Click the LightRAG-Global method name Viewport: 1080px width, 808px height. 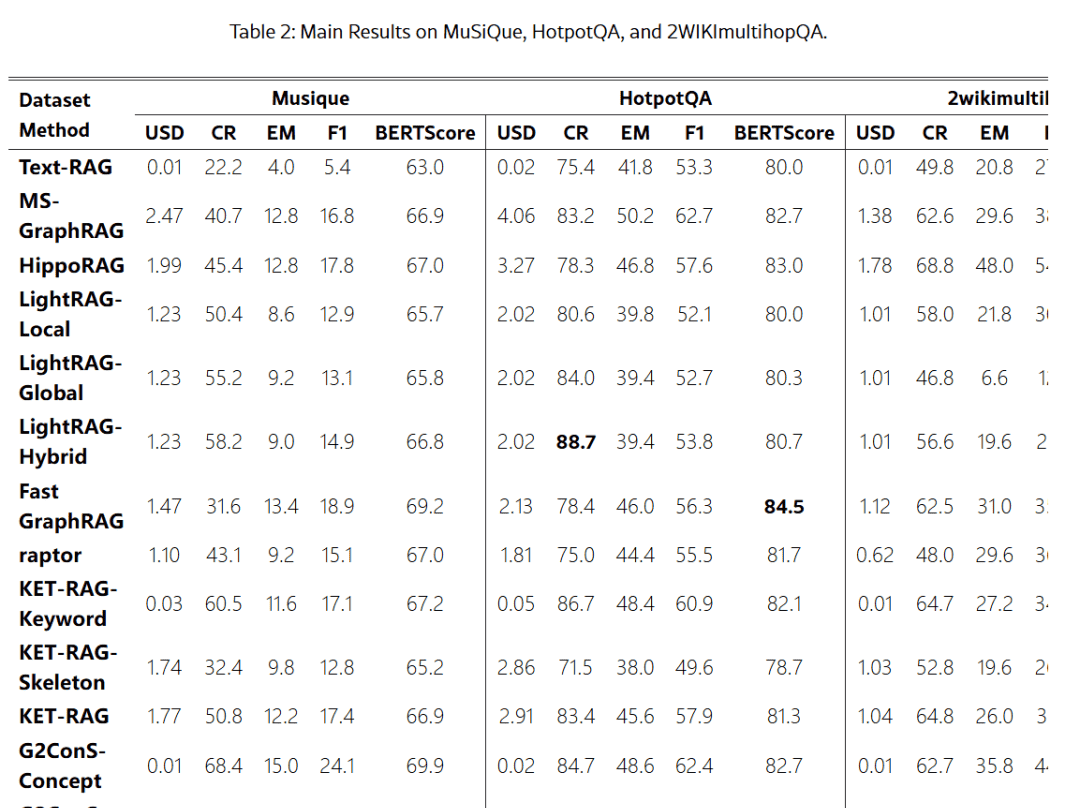coord(70,377)
